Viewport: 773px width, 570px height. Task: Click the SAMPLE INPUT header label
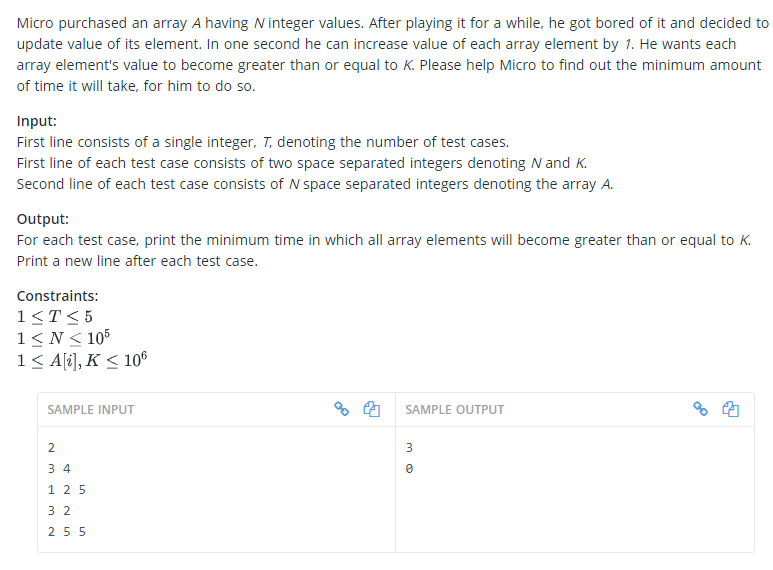point(91,409)
